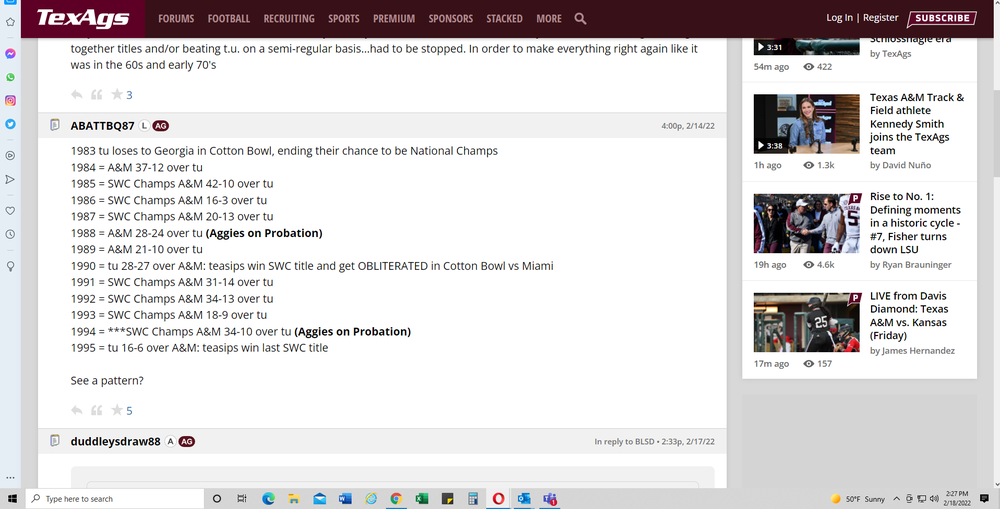
Task: Click the post icon beside duddleysdraw88's username
Action: tap(56, 441)
